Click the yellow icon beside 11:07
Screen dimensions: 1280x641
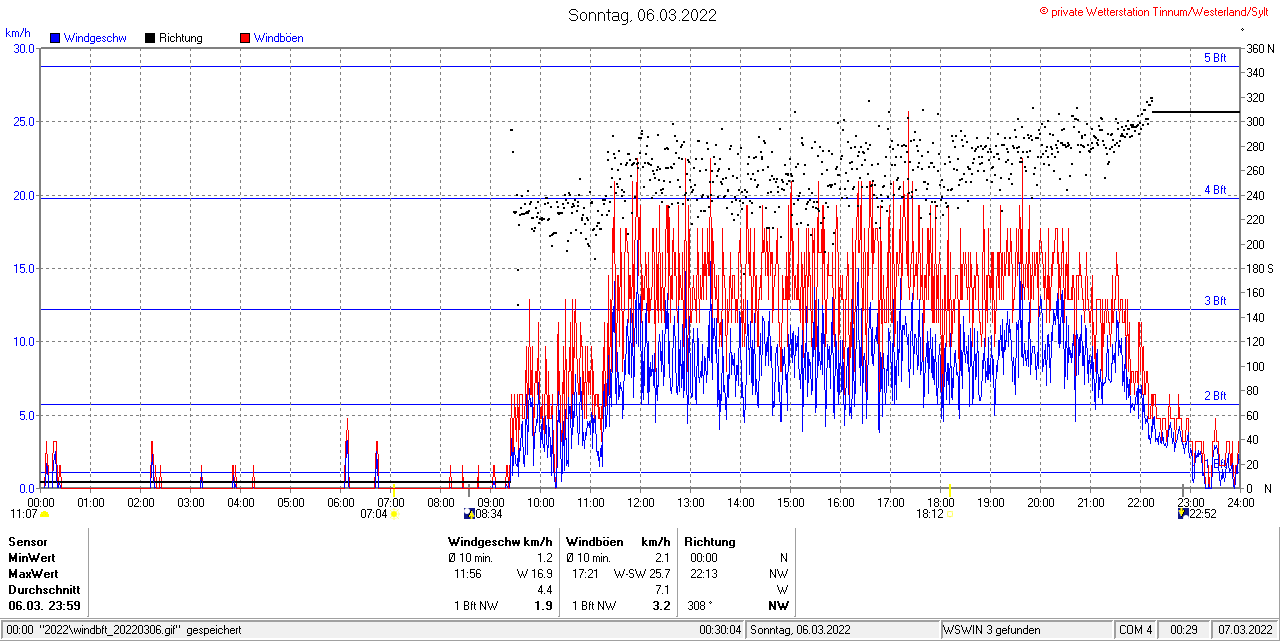44,514
